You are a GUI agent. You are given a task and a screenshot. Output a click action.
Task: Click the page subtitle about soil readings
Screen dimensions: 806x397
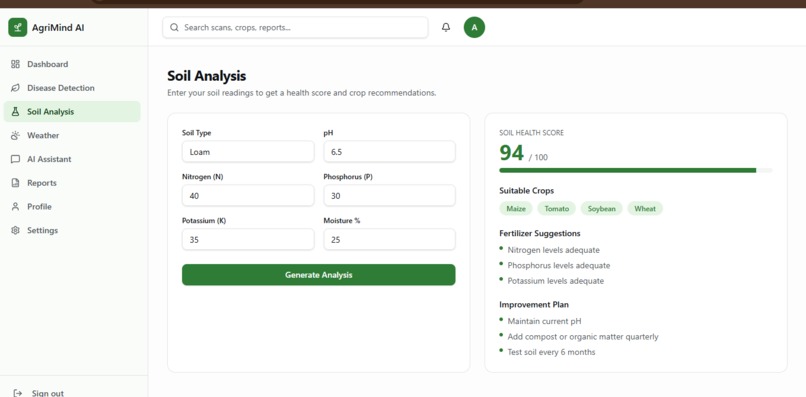(x=302, y=93)
